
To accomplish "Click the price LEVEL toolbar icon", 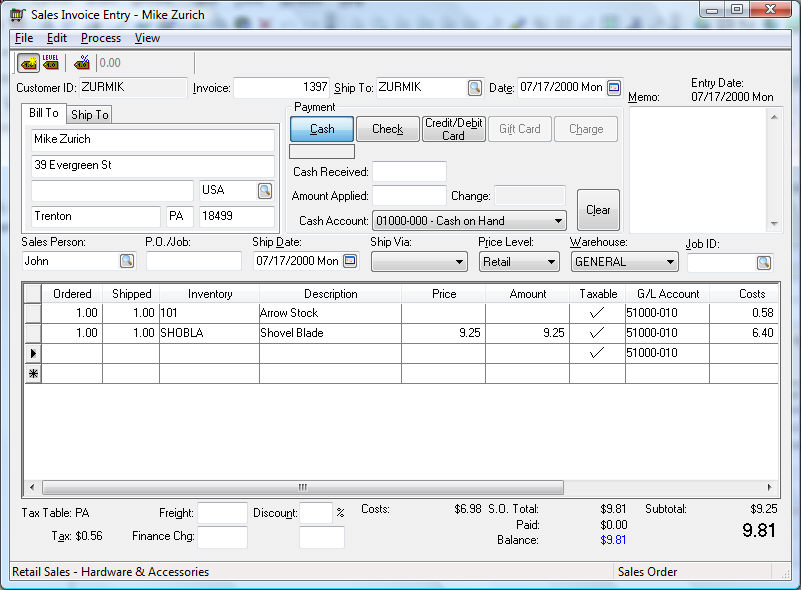I will pos(51,63).
